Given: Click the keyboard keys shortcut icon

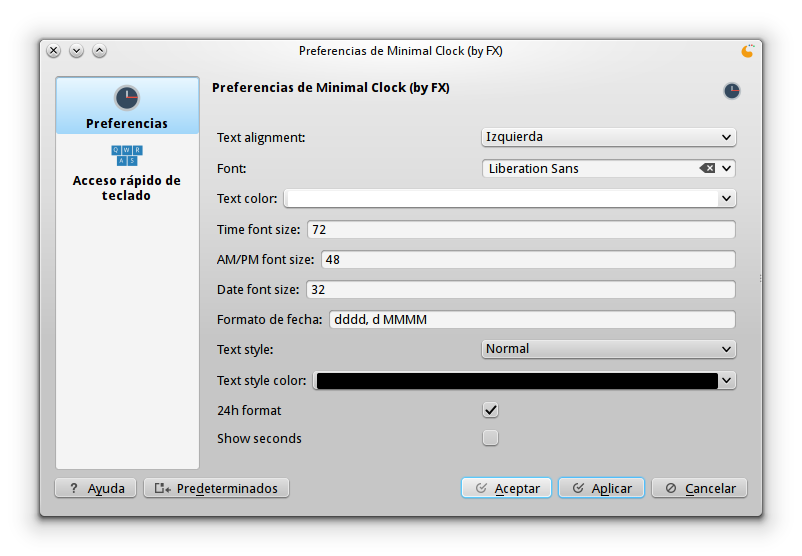Looking at the screenshot, I should [127, 155].
